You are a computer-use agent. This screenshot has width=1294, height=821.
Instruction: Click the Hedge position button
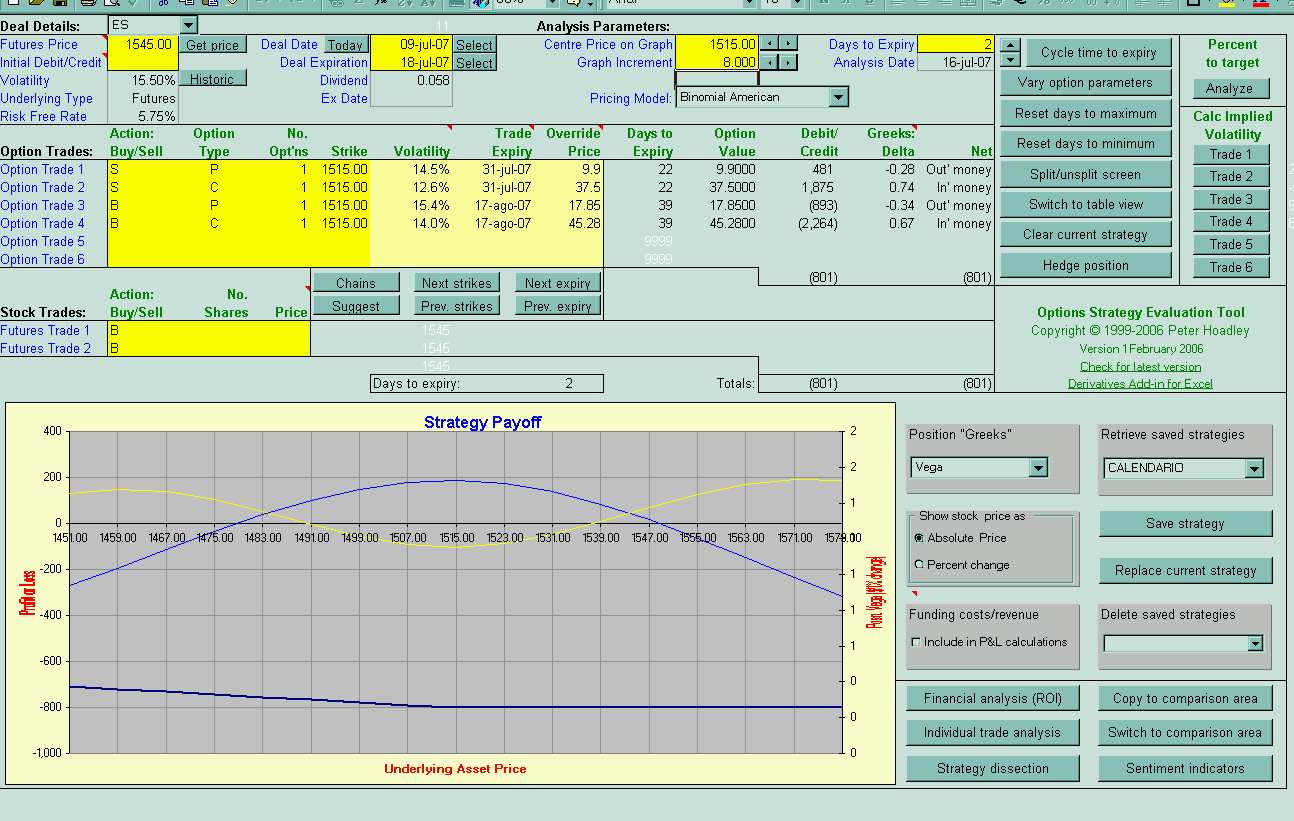(x=1085, y=266)
